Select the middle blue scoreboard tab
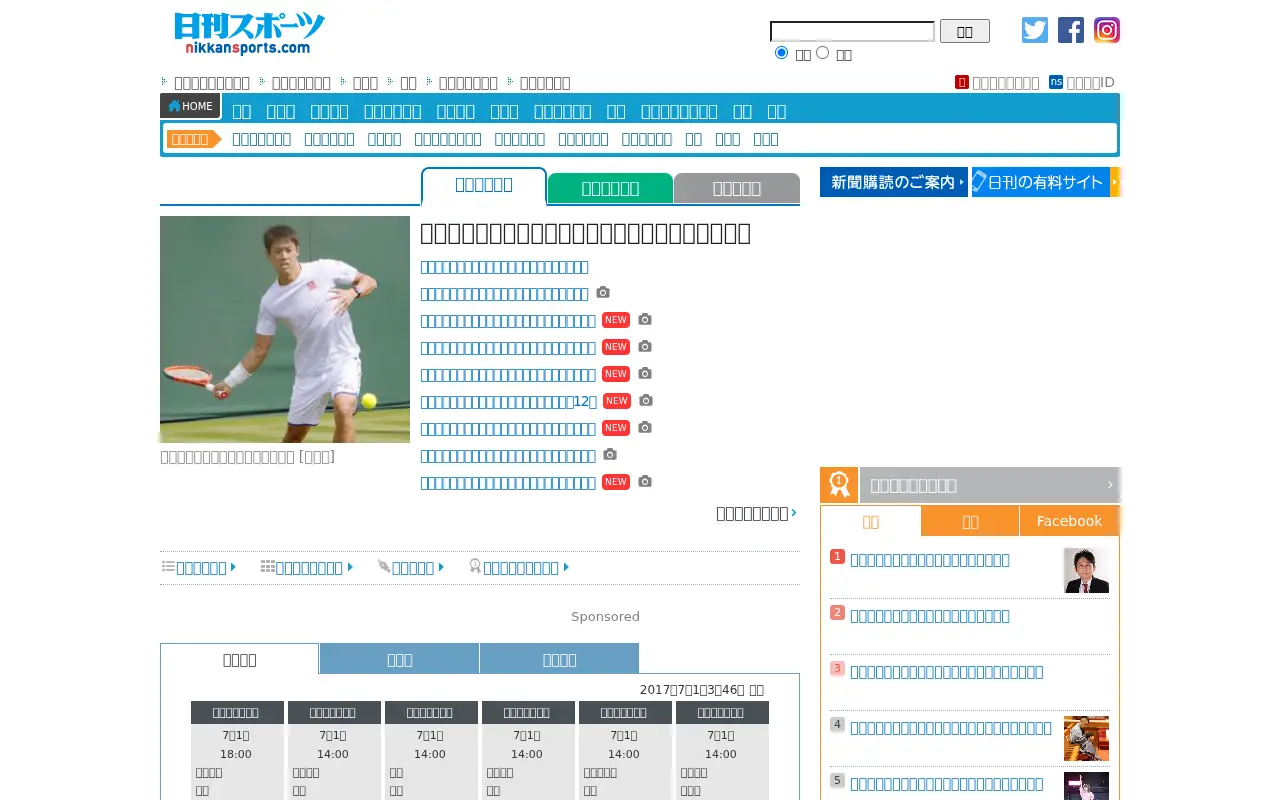This screenshot has width=1280, height=800. 399,659
